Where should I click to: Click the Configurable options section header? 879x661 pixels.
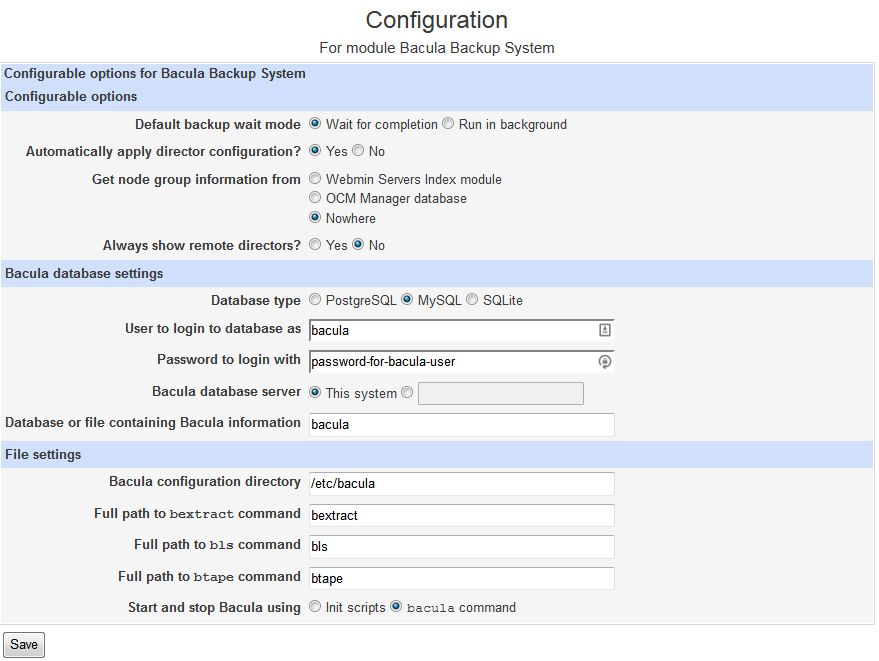coord(437,96)
